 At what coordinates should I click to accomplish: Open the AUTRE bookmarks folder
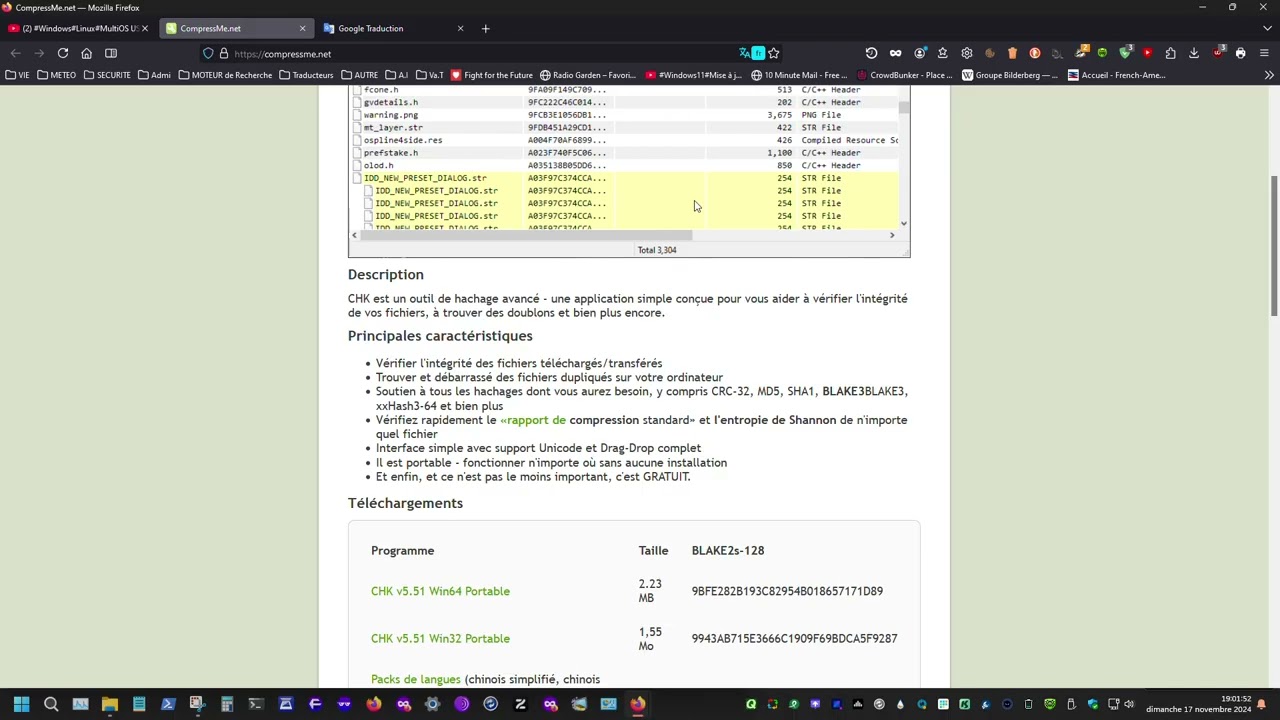(359, 75)
